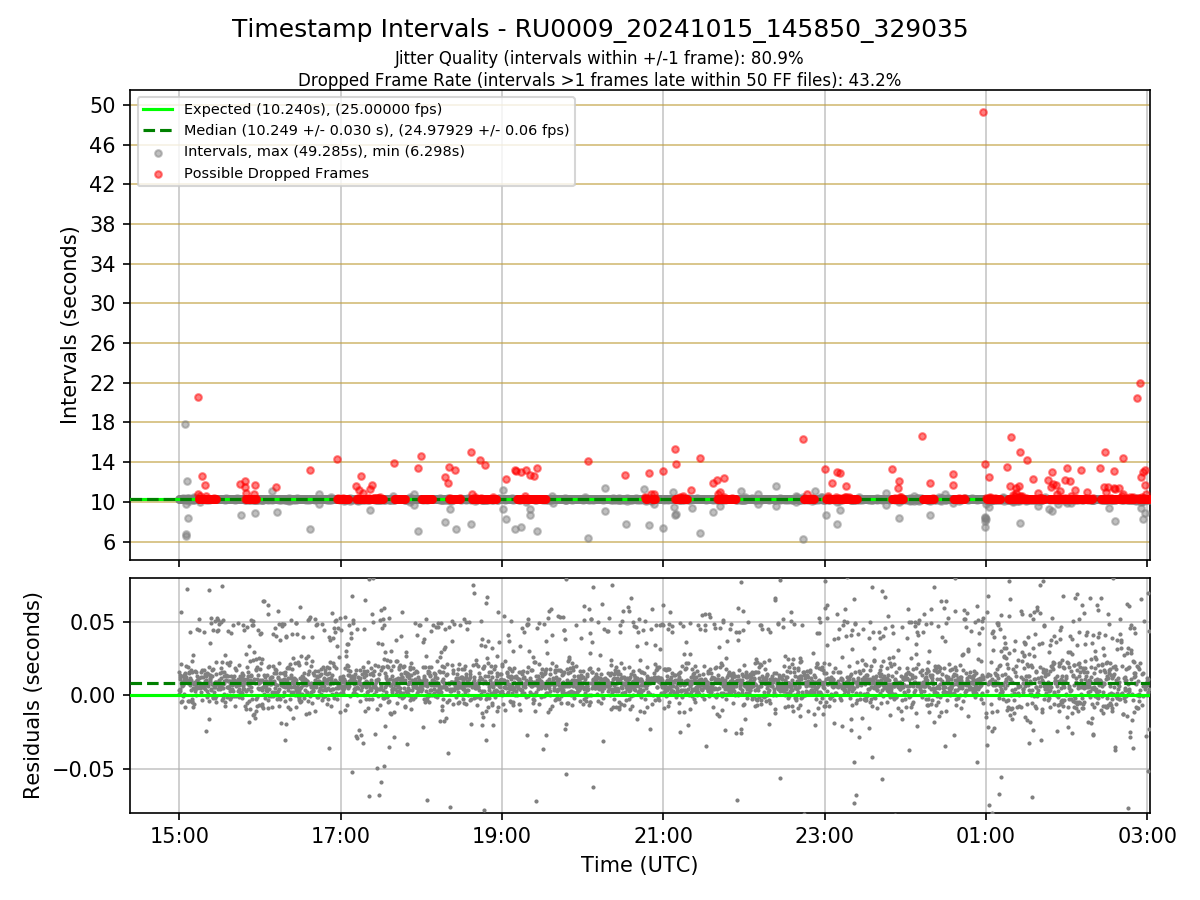Click the red outlier point near 49 seconds
Screen dimensions: 1200x900
[x=983, y=112]
